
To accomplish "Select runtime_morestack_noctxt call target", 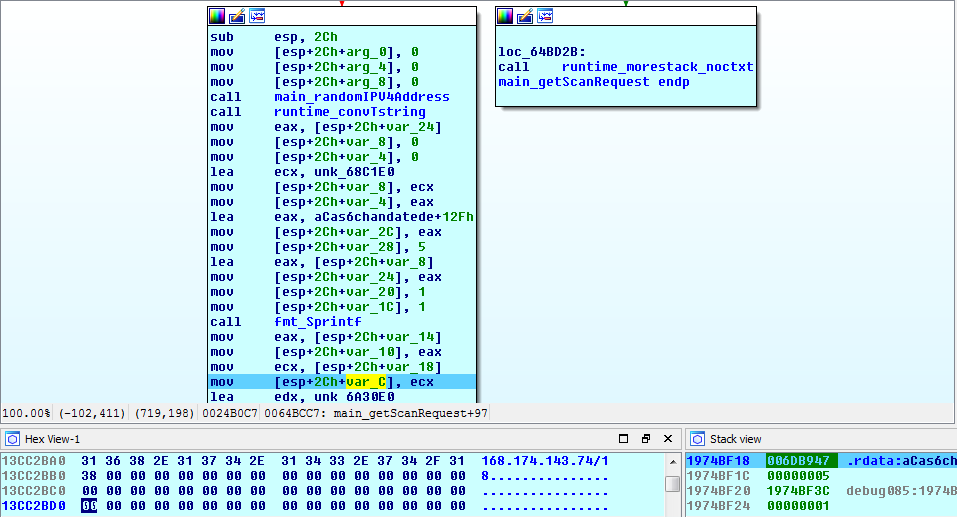I will coord(657,67).
